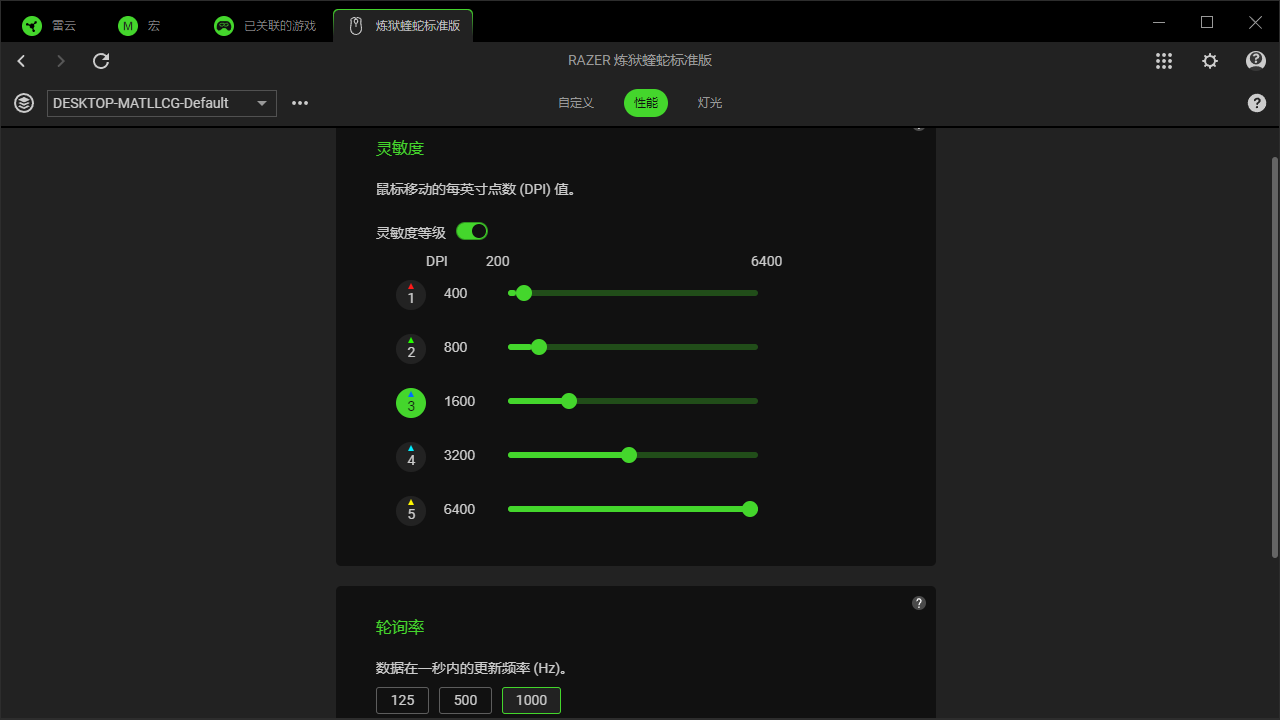The width and height of the screenshot is (1280, 720).
Task: Select DPI stage 4 indicator
Action: [411, 457]
